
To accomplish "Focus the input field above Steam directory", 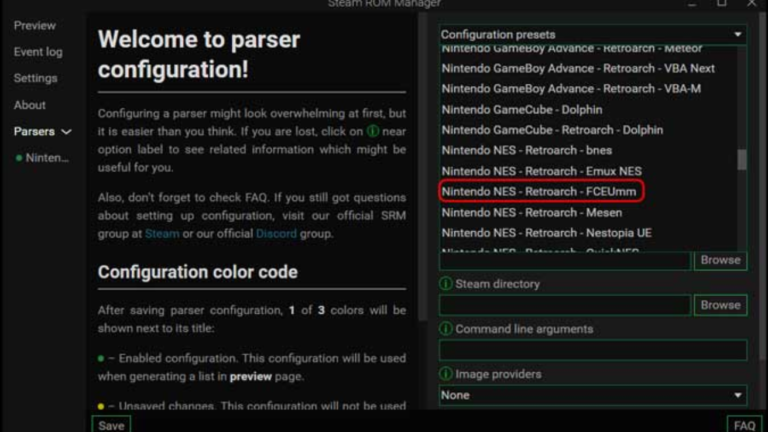I will (x=565, y=261).
